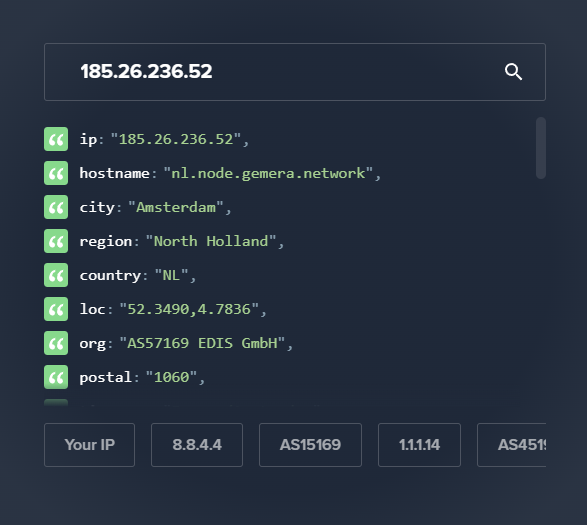This screenshot has height=525, width=587.
Task: Click the loc value 52.3490,4.7836
Action: [x=189, y=309]
